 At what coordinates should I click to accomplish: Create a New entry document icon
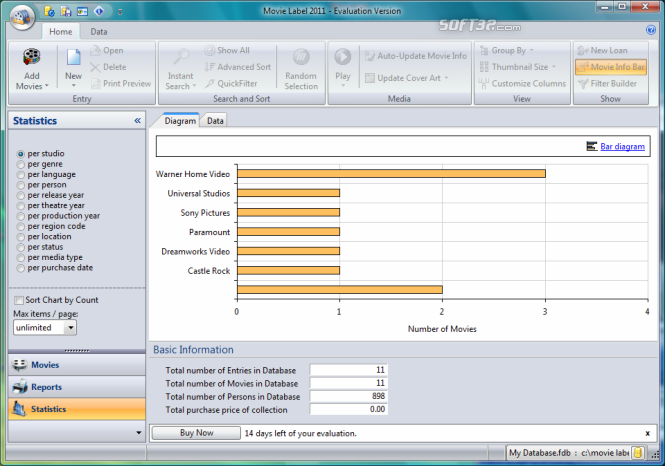coord(73,57)
